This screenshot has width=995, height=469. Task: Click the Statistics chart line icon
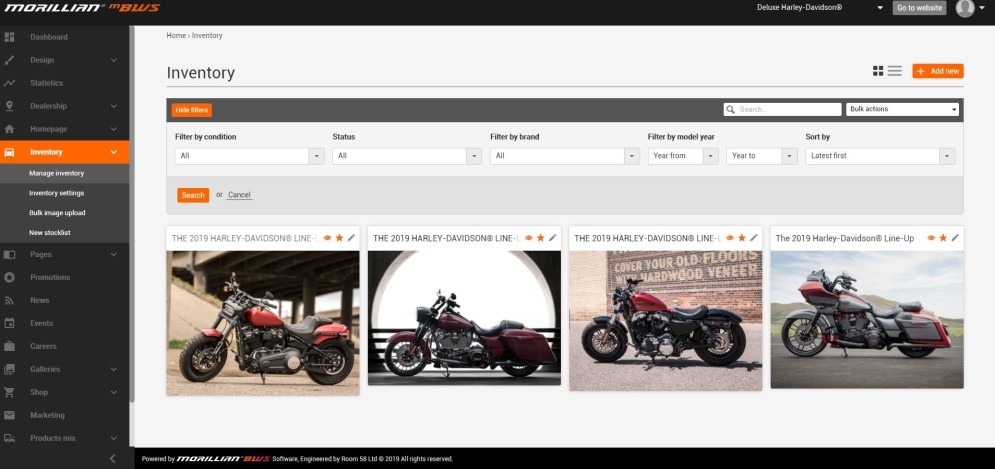pyautogui.click(x=10, y=83)
